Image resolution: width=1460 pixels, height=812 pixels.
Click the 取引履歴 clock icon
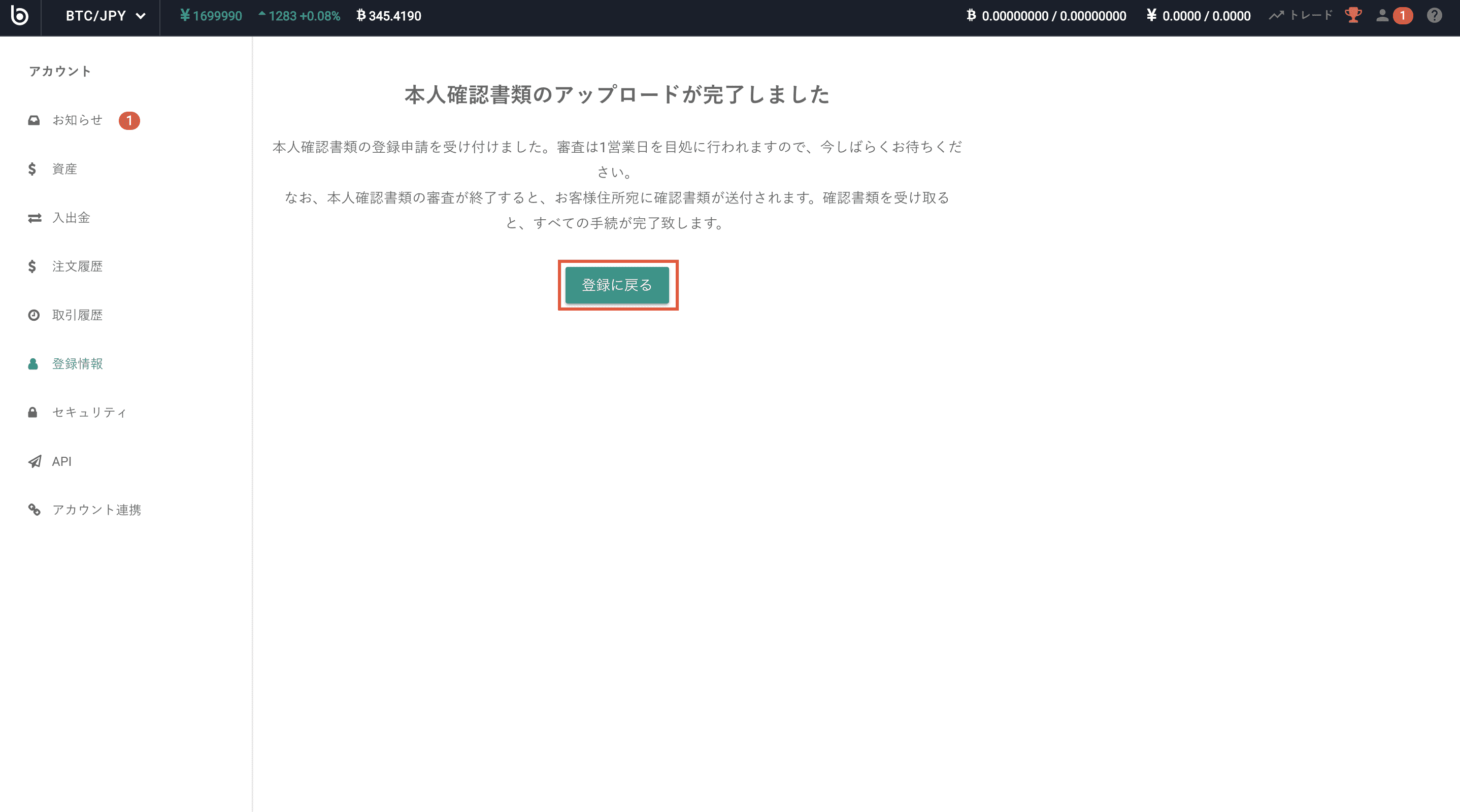click(34, 315)
